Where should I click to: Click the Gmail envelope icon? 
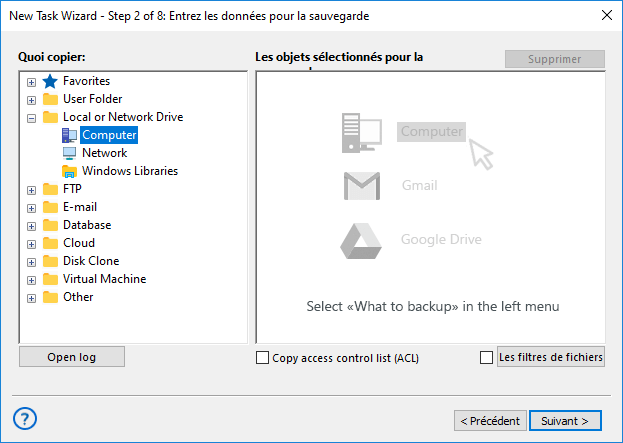361,186
